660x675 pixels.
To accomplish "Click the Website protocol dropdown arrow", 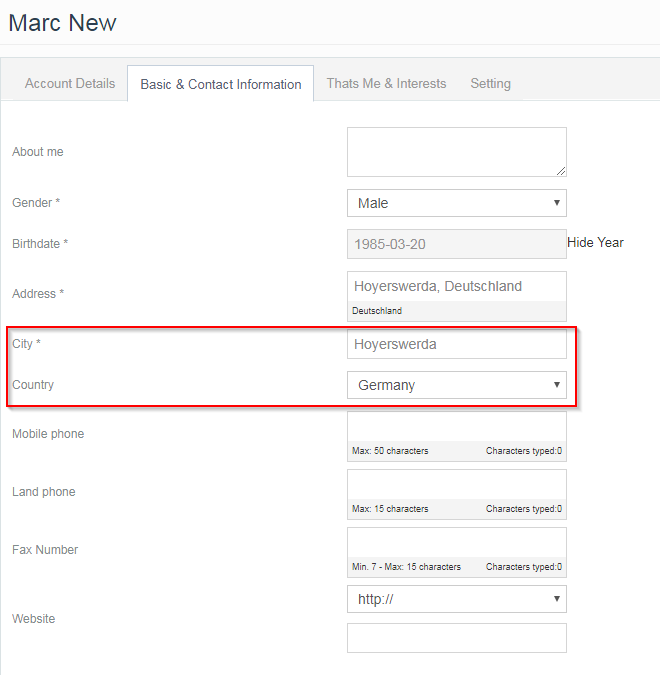I will click(x=557, y=599).
